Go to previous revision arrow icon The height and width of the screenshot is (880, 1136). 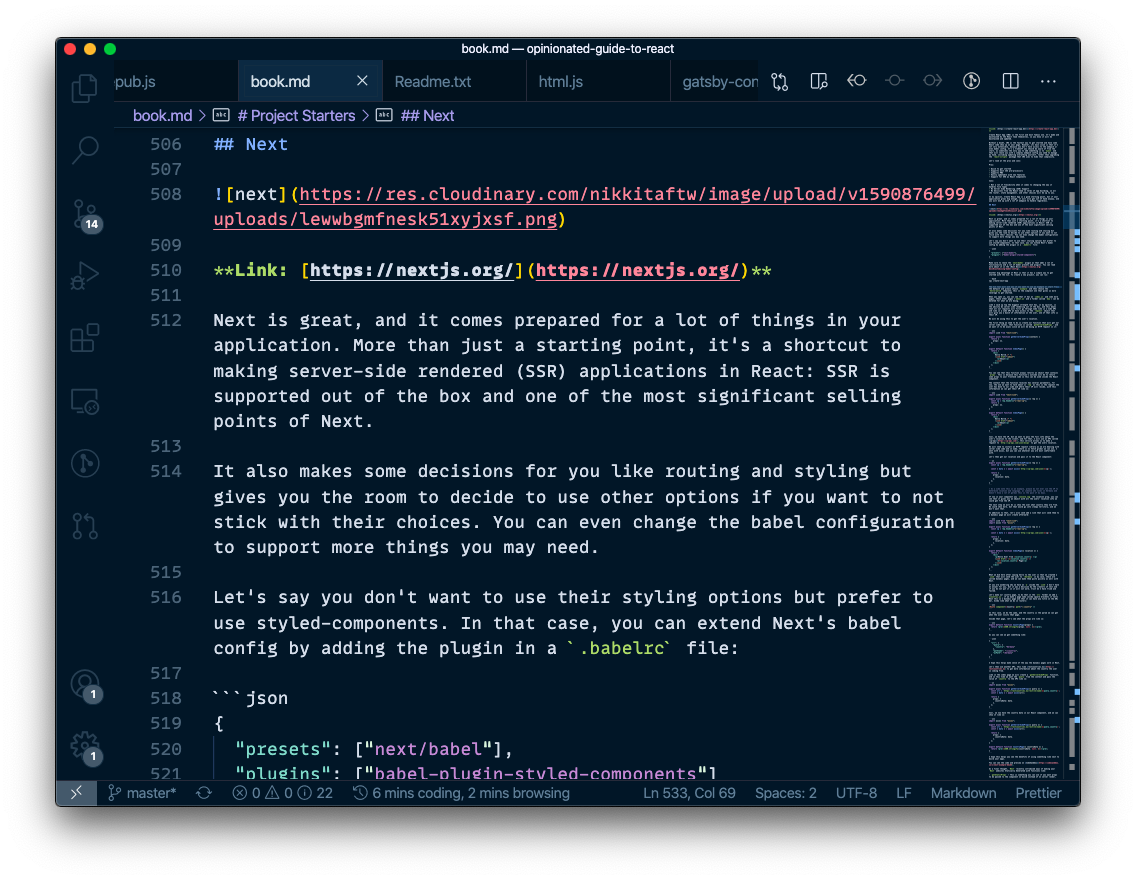tap(857, 80)
